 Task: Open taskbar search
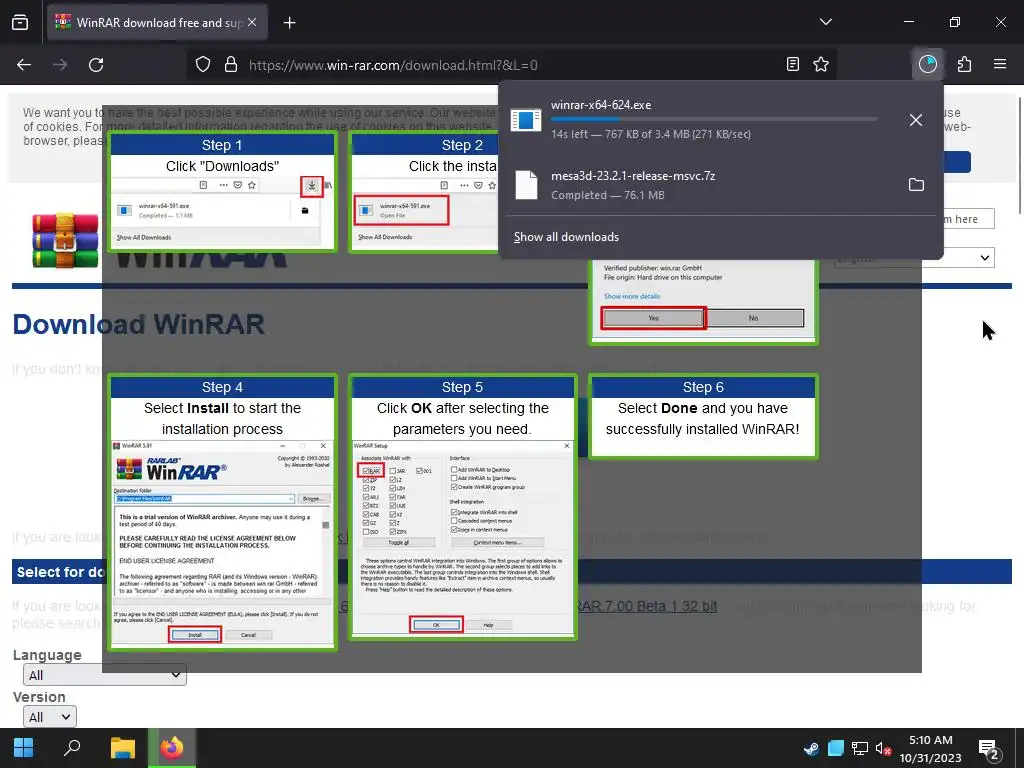[72, 748]
